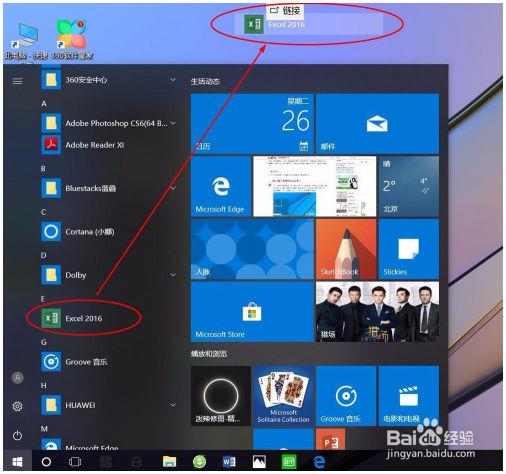Open the calendar tile showing 26
This screenshot has height=474, width=506.
[x=252, y=124]
